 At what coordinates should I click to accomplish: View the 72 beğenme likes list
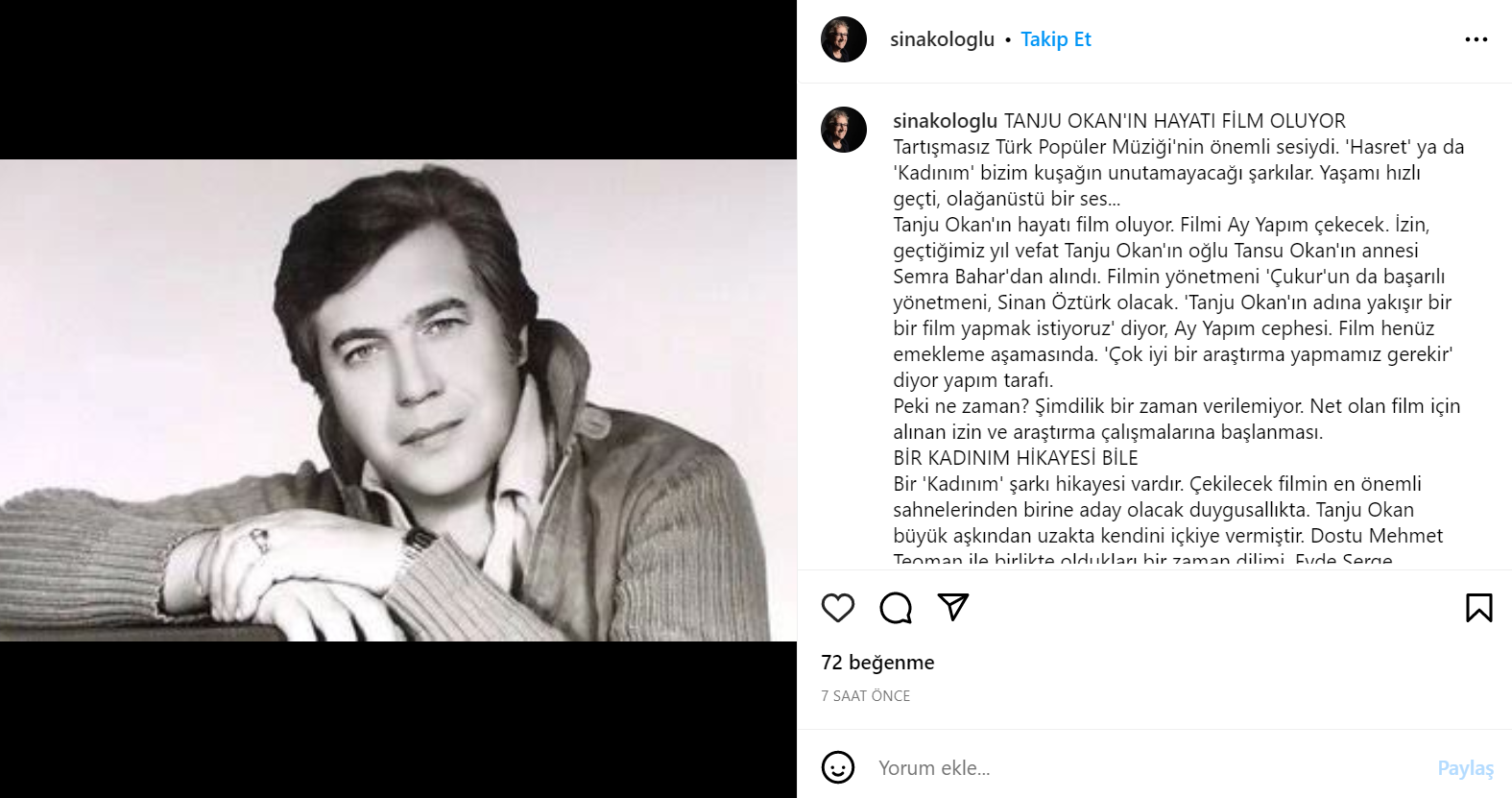[x=877, y=663]
